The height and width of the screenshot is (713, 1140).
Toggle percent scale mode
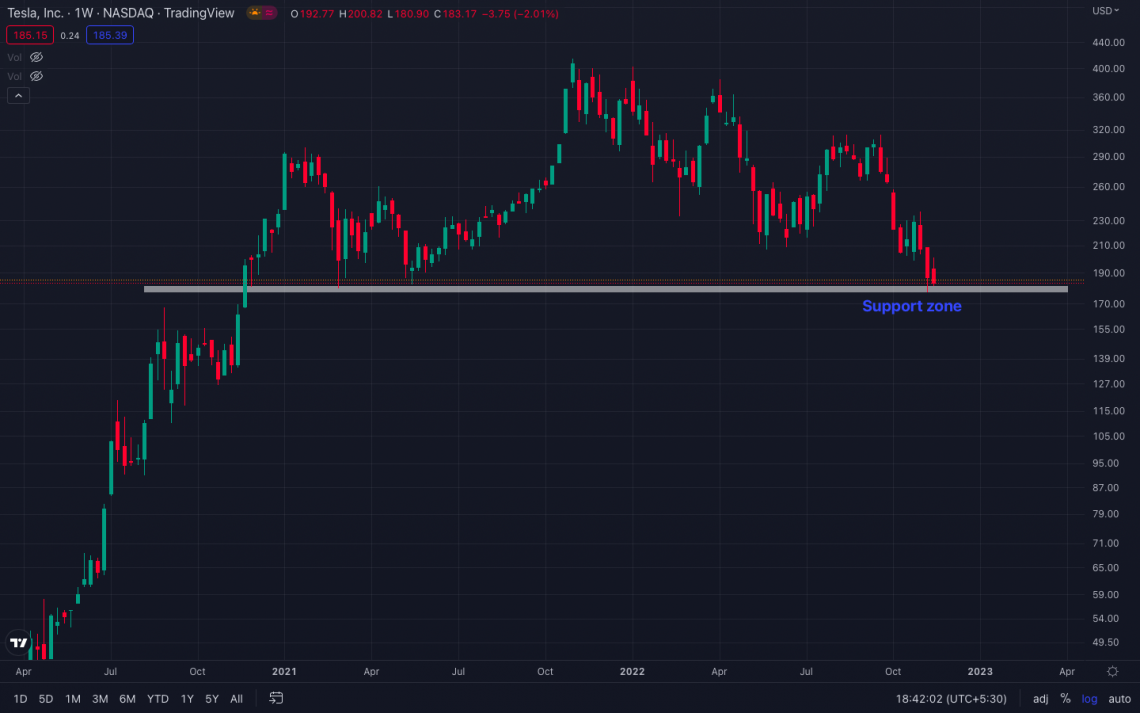pyautogui.click(x=1065, y=698)
